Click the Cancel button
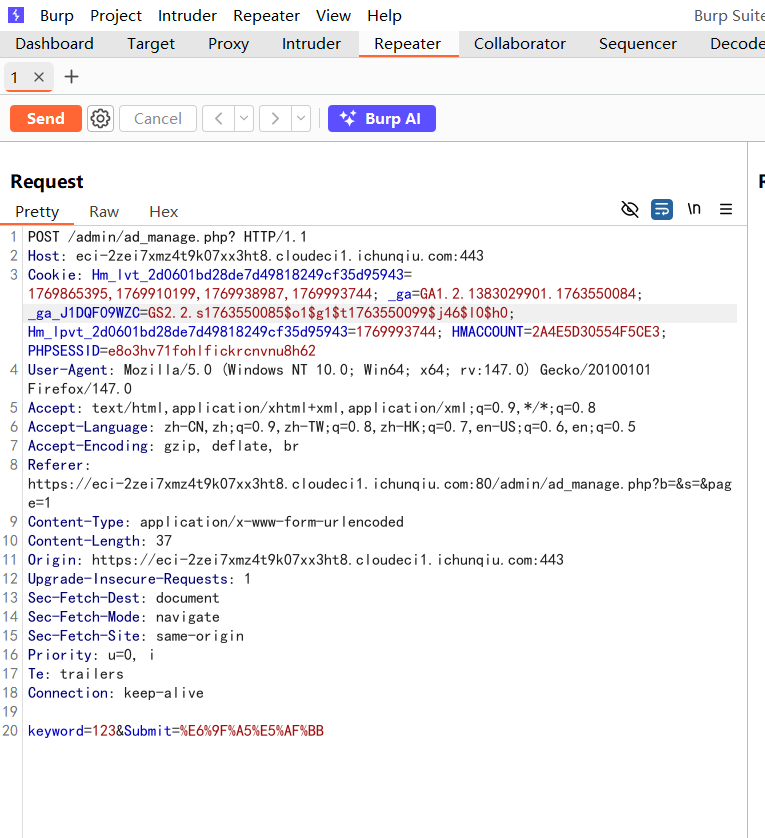 (158, 119)
